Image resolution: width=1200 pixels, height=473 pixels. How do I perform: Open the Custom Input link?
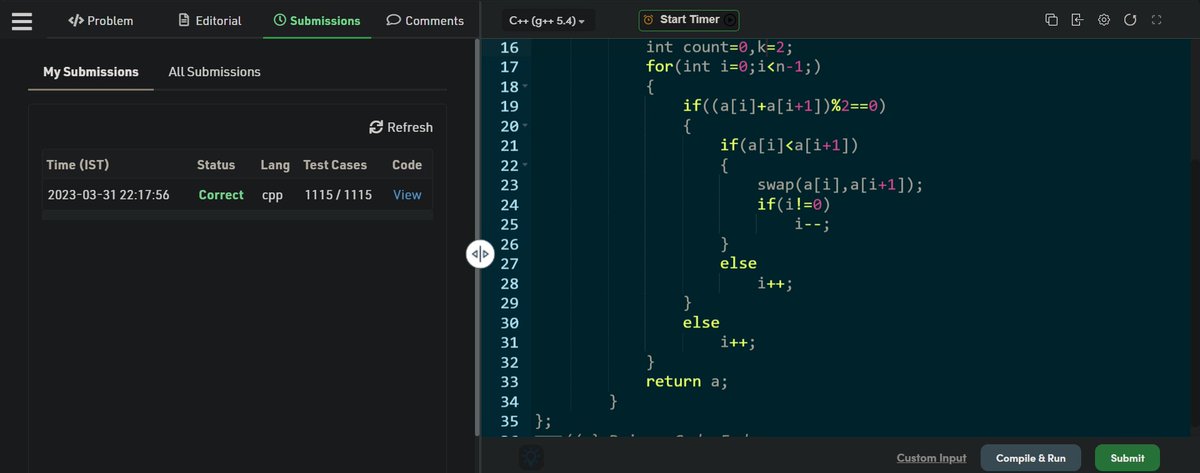pos(931,458)
